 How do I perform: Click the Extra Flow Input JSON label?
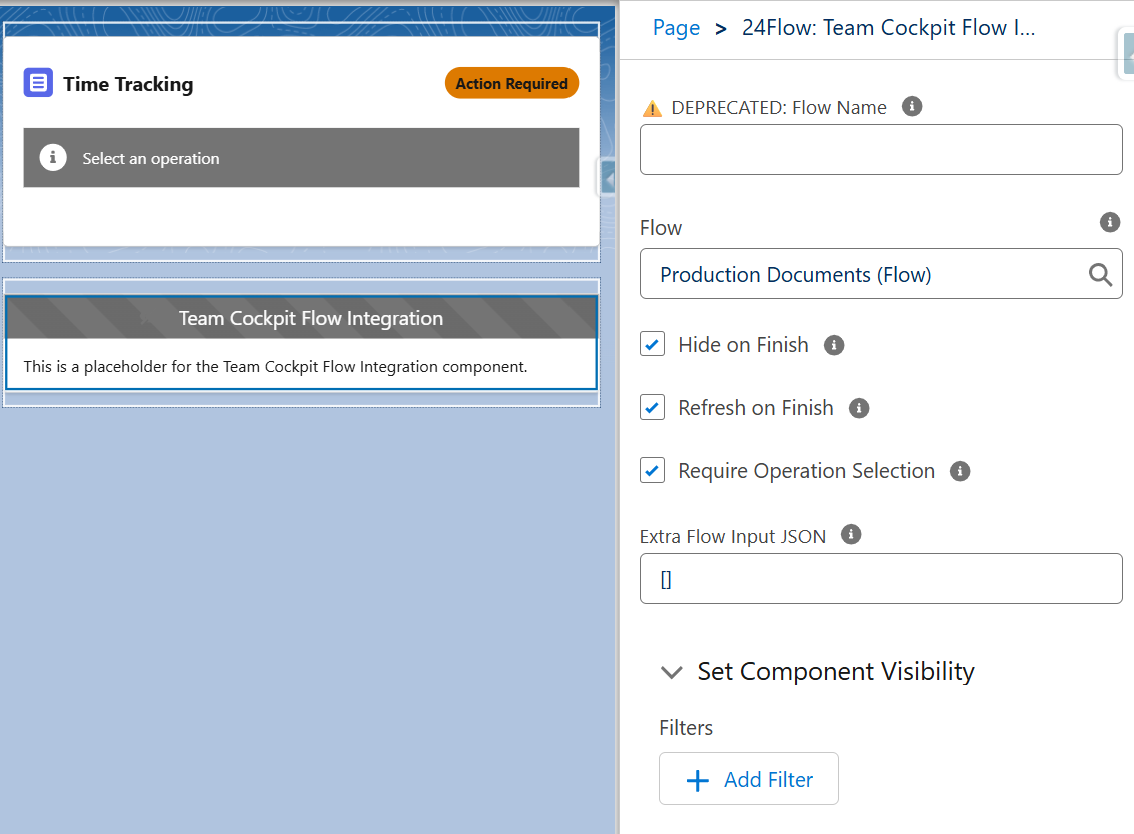click(732, 537)
